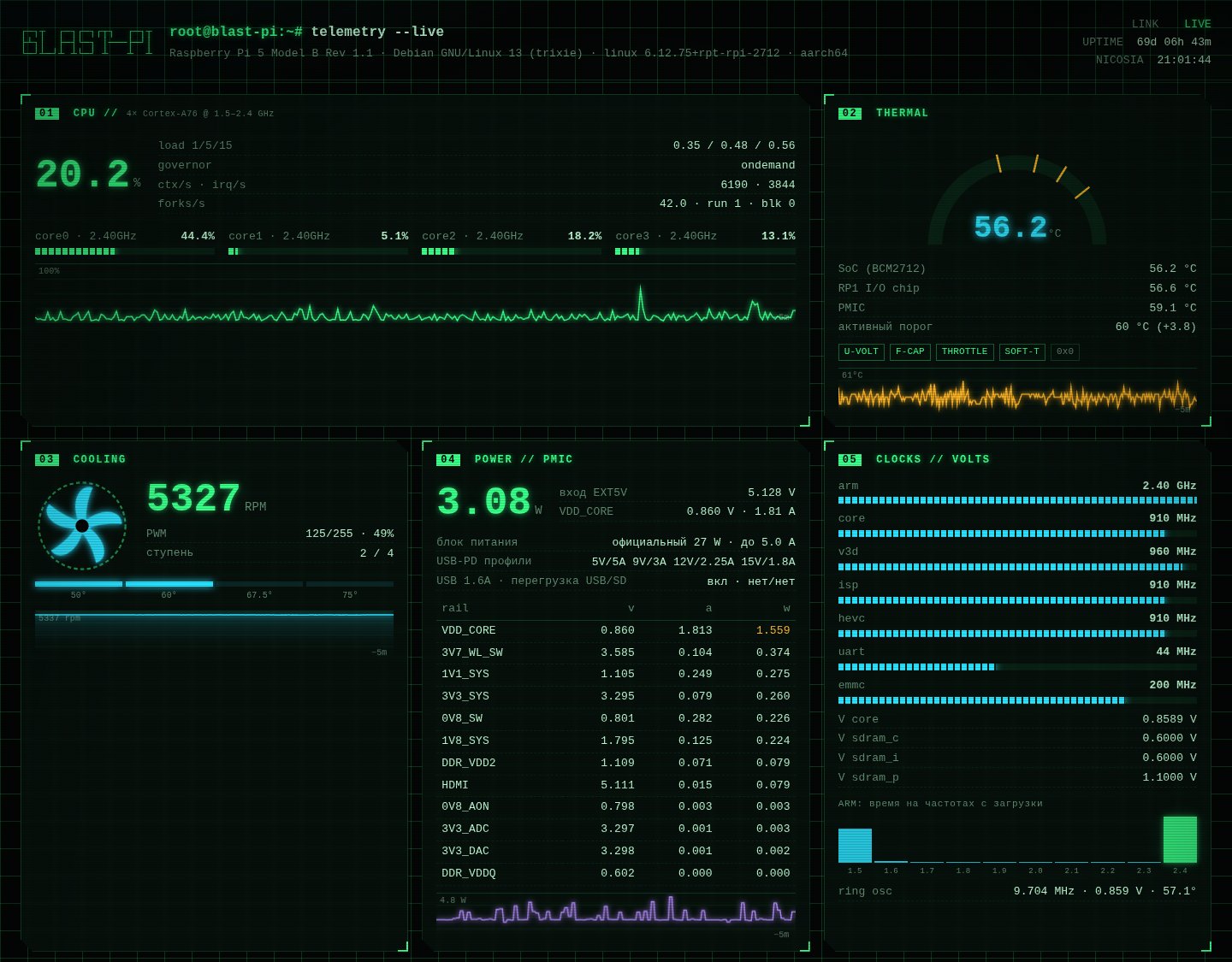Click the emmc 200 MHz clock bar
Image resolution: width=1232 pixels, height=962 pixels.
tap(1017, 700)
